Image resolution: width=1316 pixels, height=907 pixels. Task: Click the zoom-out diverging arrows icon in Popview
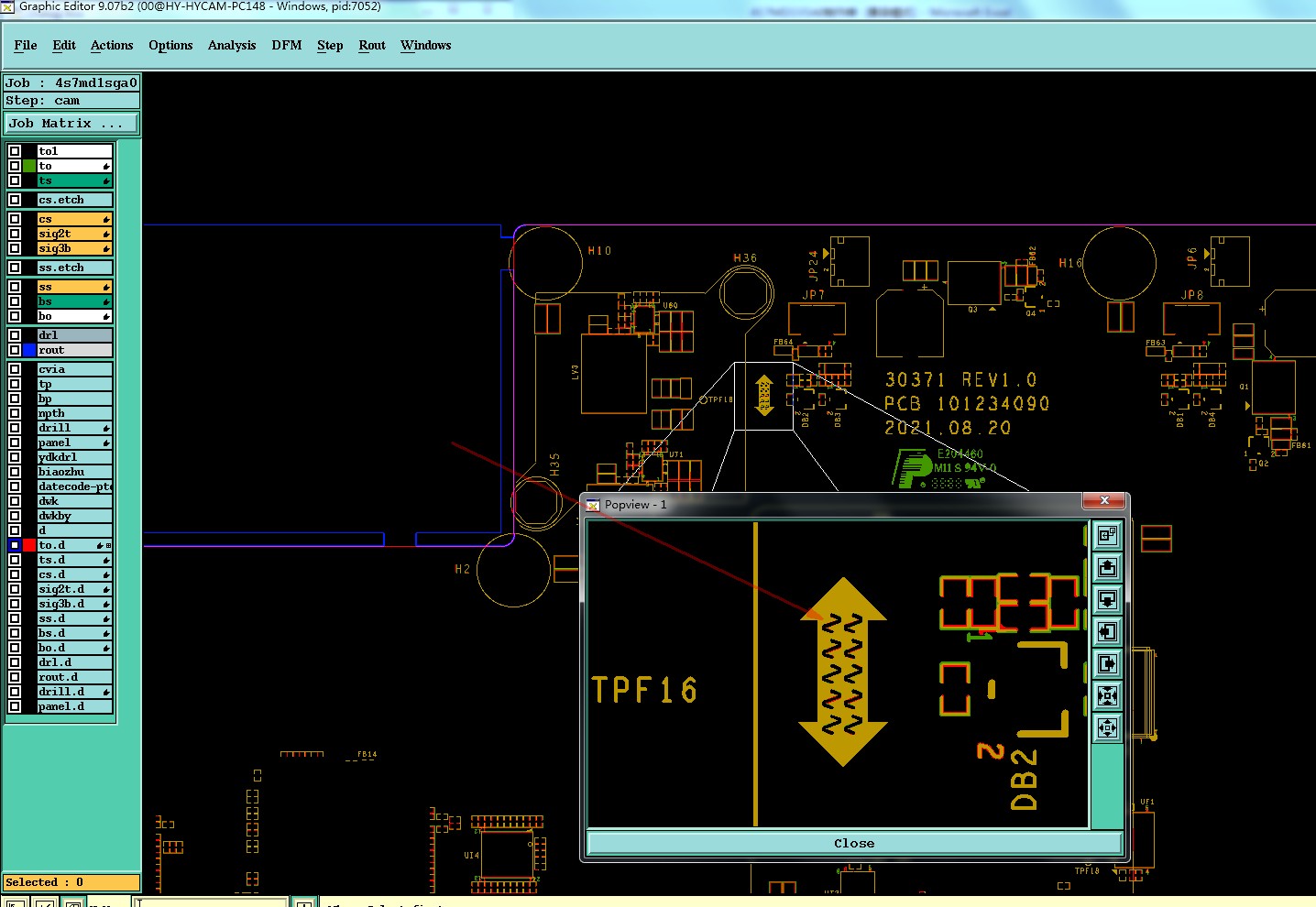(x=1107, y=727)
